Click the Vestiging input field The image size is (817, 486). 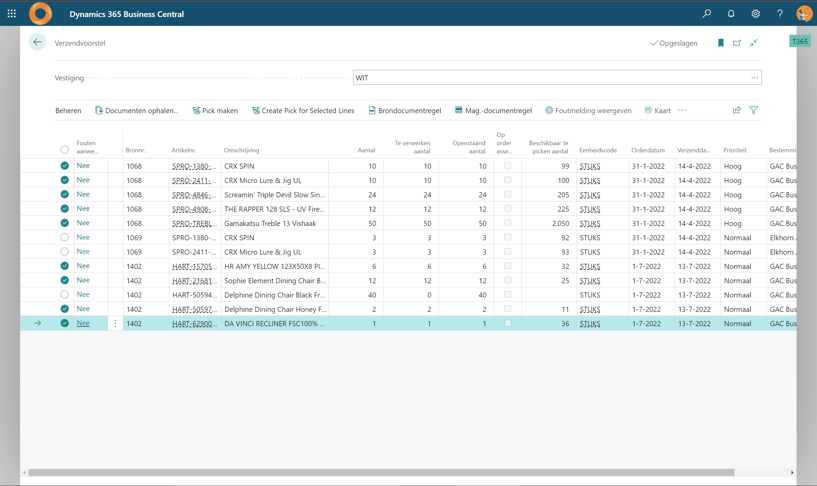click(557, 78)
